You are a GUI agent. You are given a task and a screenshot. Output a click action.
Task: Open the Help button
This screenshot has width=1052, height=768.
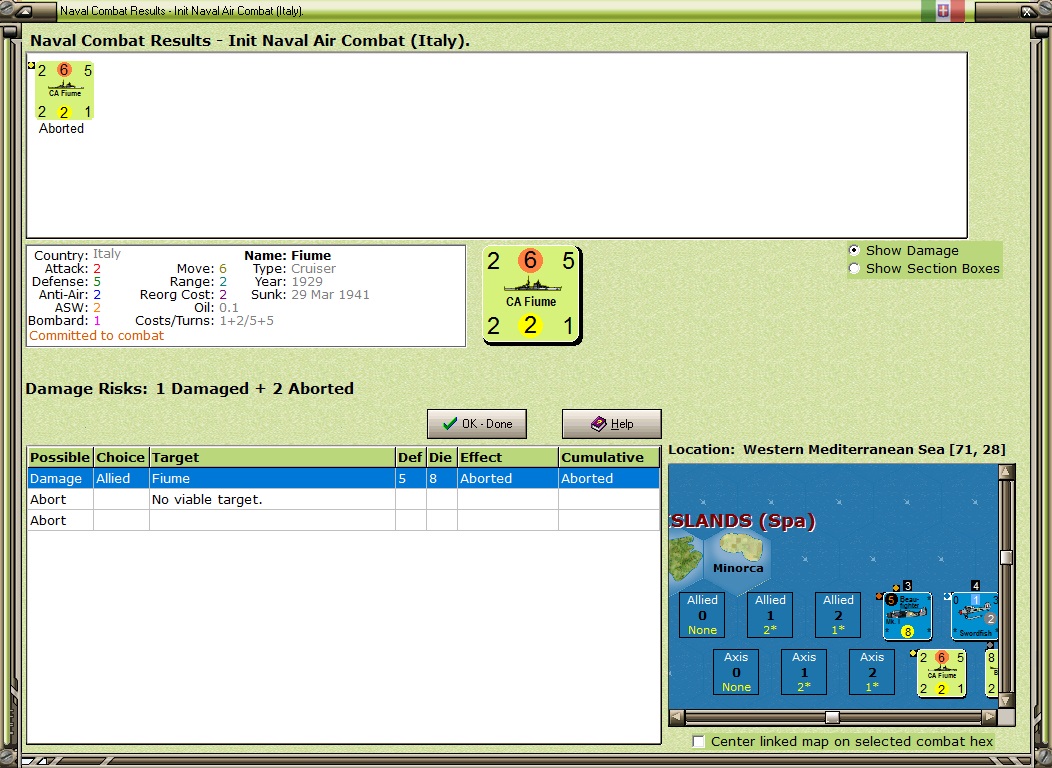(612, 424)
